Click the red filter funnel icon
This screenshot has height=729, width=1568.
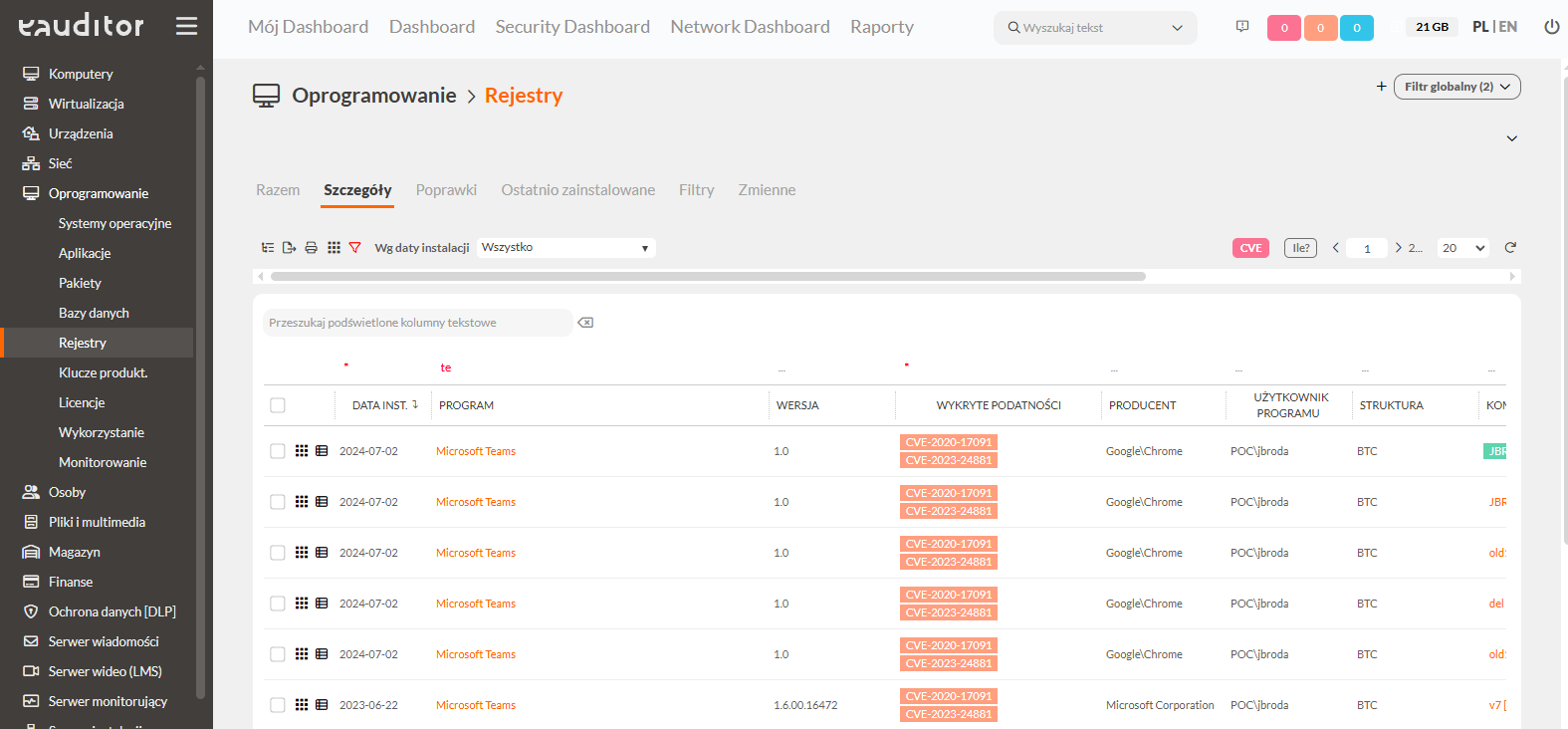[354, 247]
